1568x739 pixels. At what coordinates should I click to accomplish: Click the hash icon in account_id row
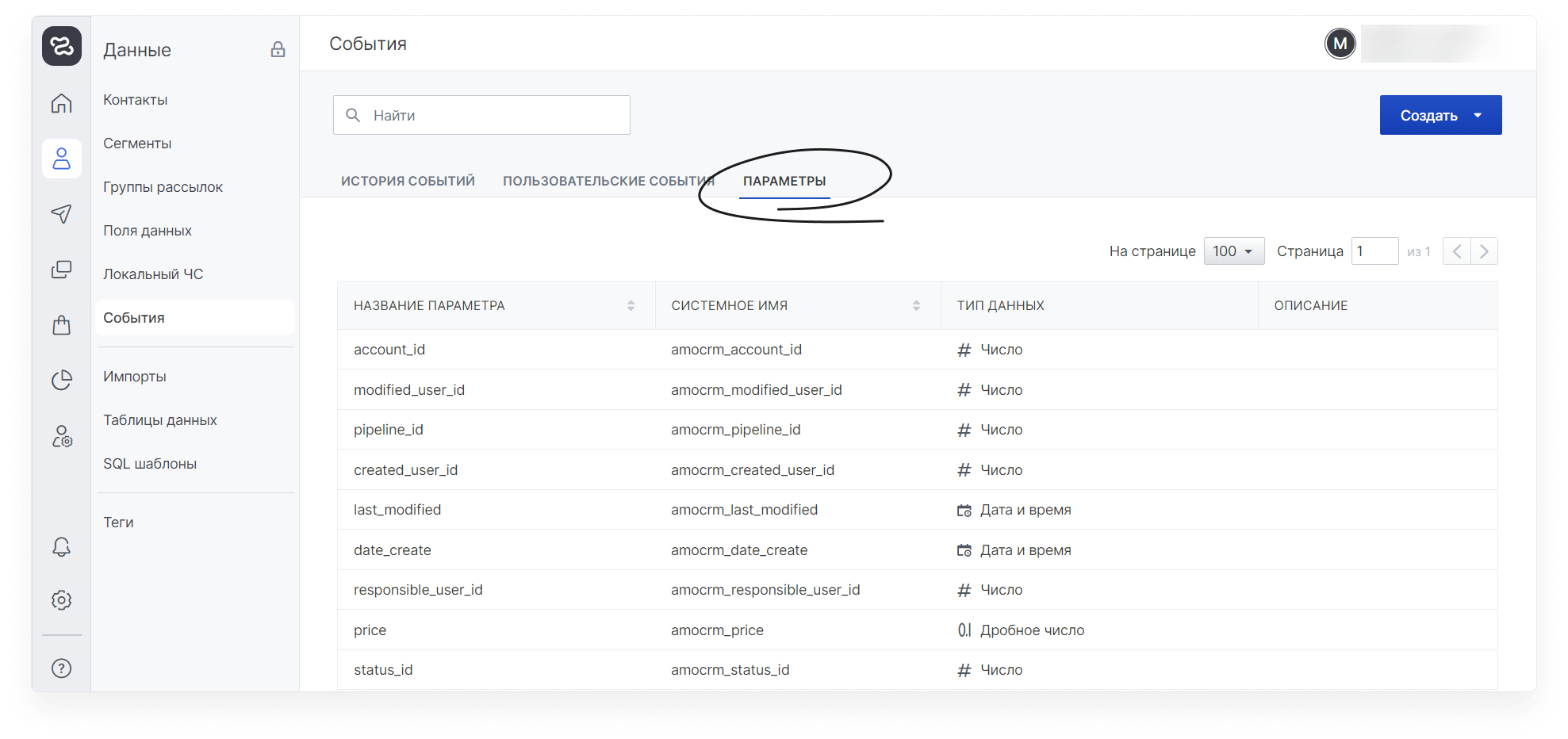[964, 350]
